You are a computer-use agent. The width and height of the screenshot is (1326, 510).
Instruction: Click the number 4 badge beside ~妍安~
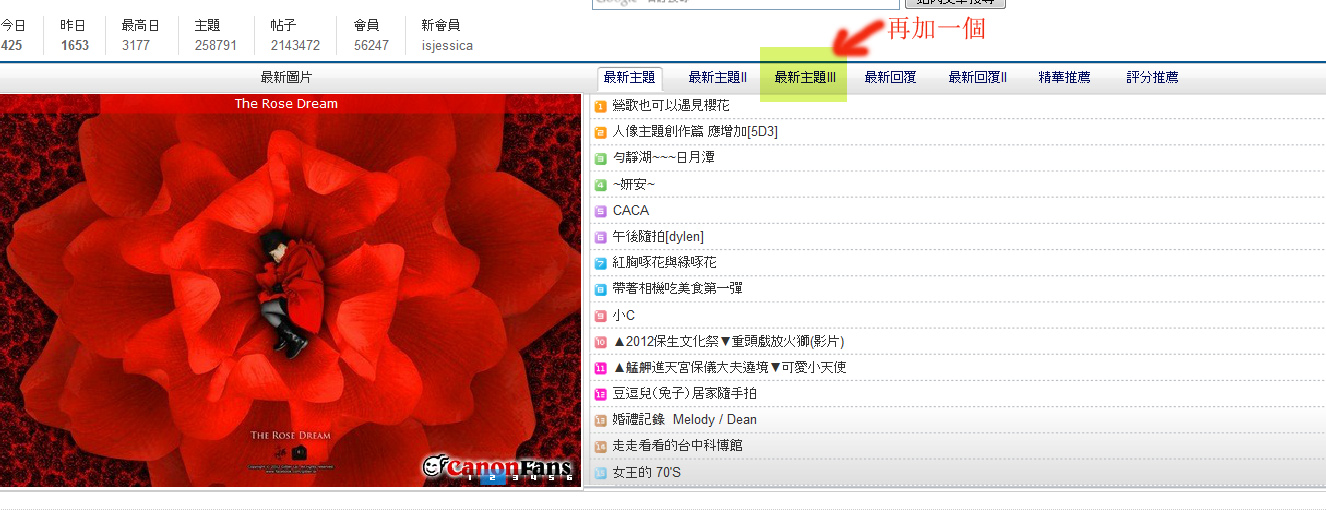pyautogui.click(x=600, y=185)
